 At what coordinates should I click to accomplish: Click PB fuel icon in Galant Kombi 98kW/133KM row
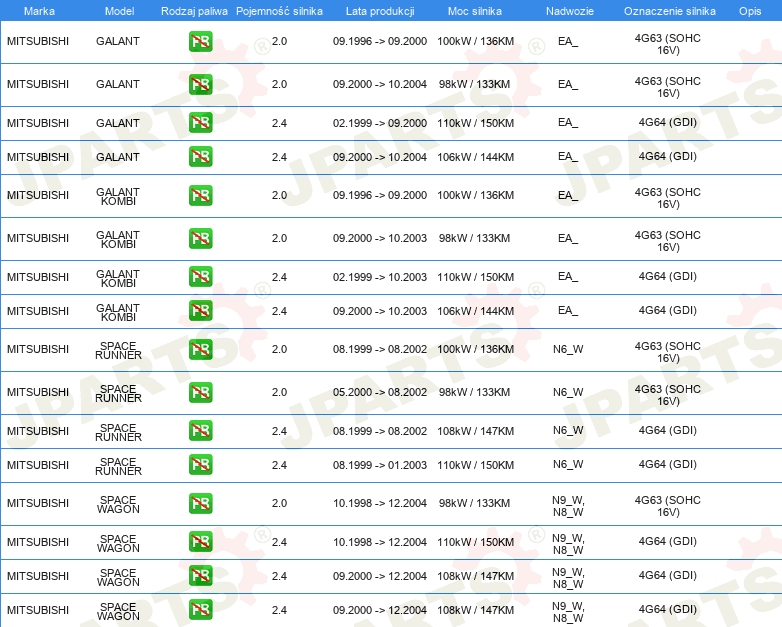pos(200,238)
